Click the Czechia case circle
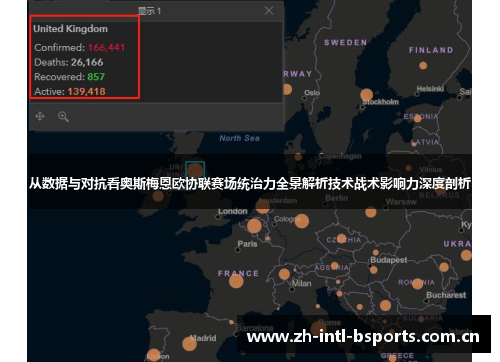500x362 pixels. pyautogui.click(x=342, y=238)
